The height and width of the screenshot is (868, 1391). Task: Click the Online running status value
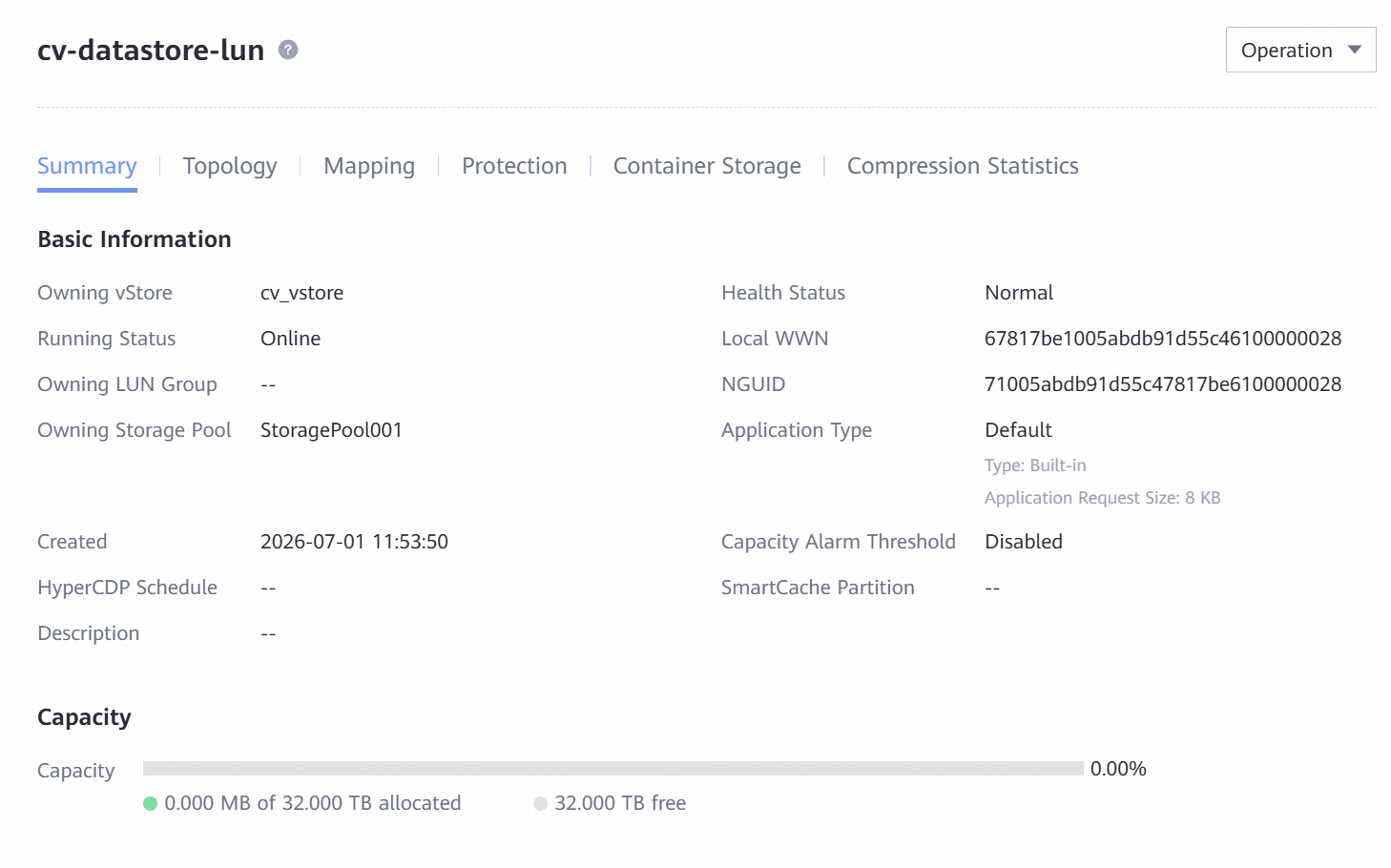(x=290, y=339)
